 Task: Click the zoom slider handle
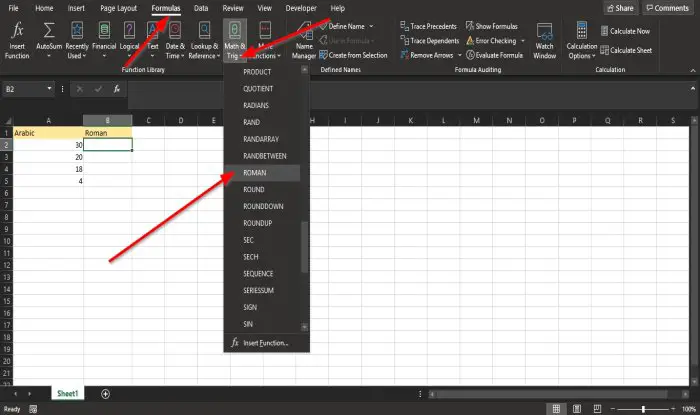643,409
